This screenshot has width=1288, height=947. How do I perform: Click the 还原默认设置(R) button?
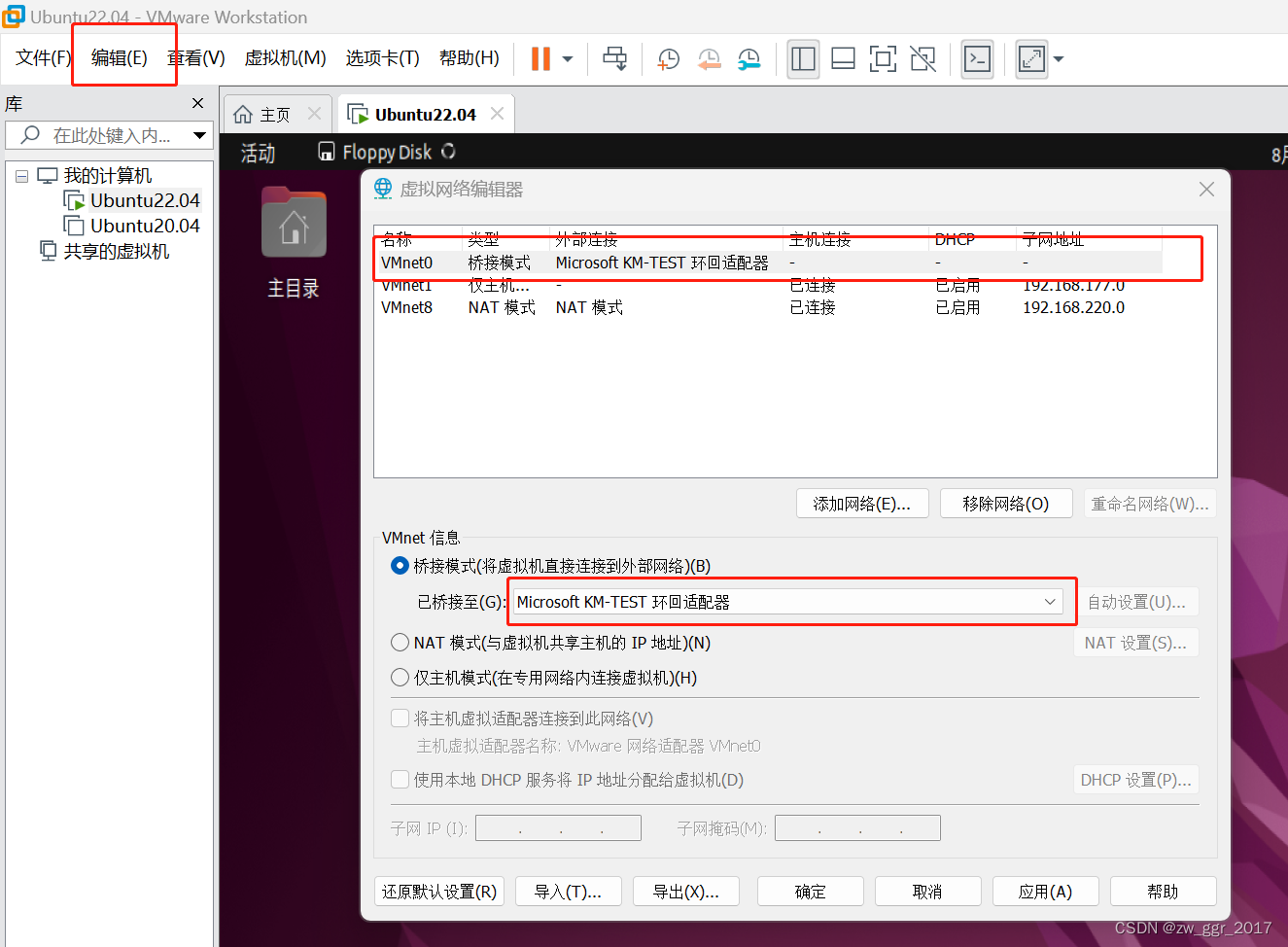pyautogui.click(x=439, y=892)
